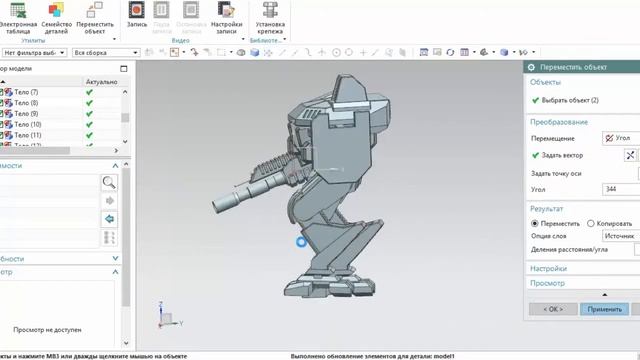Screen dimensions: 640x360
Task: Click the dashed rectangle selection icon
Action: point(221,52)
